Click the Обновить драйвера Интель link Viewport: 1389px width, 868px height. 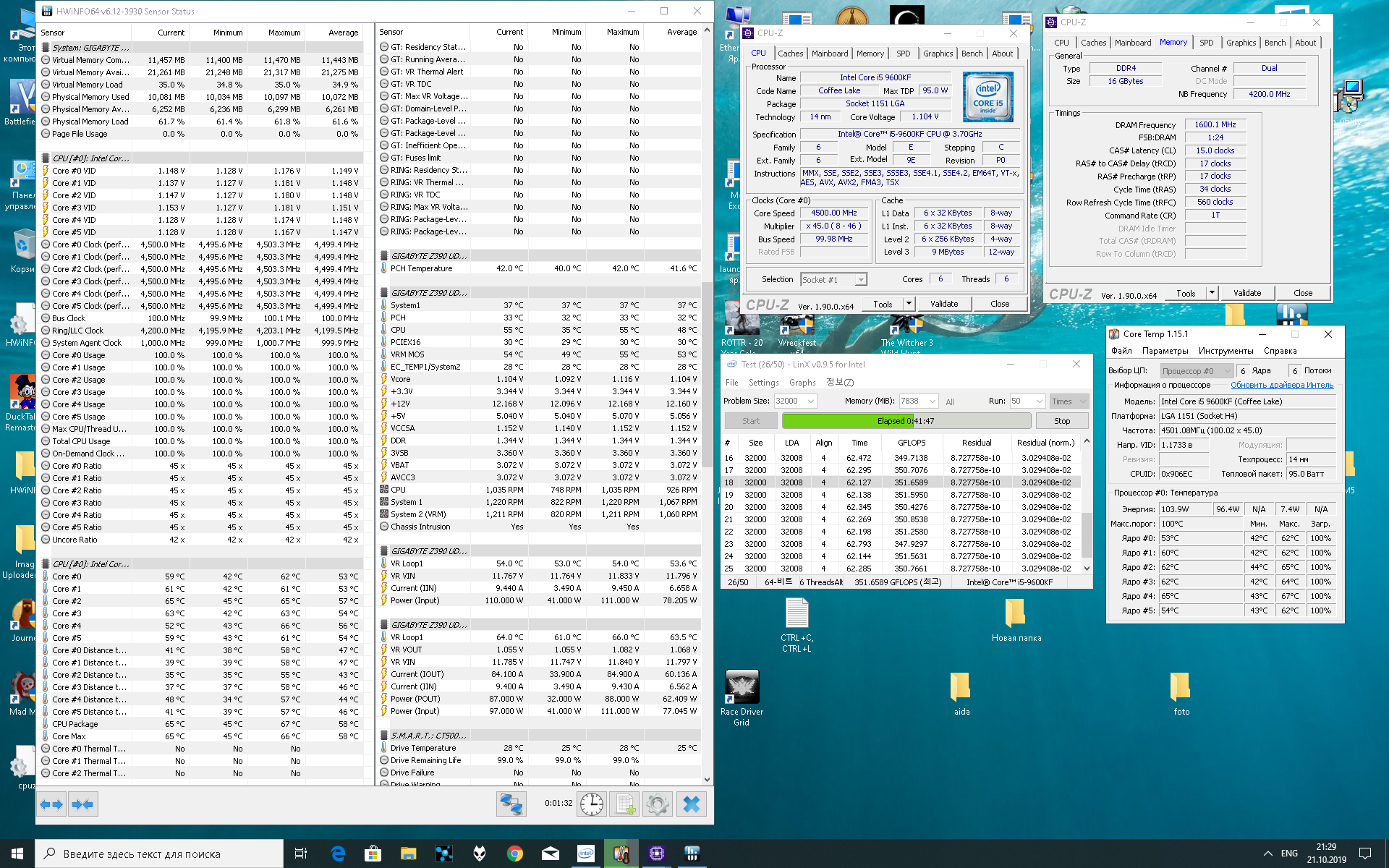pyautogui.click(x=1281, y=385)
